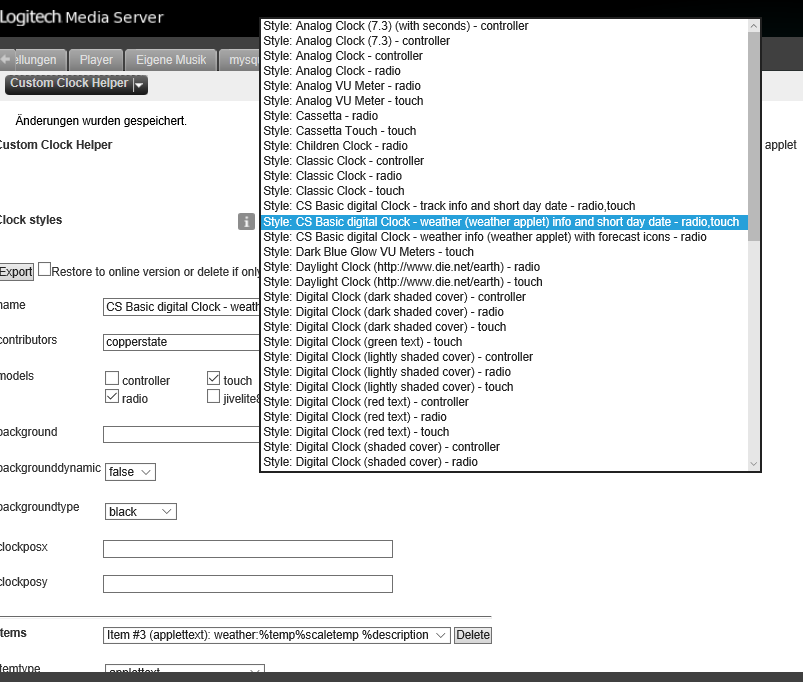Open the Custom Clock Helper dropdown arrow
Screen dimensions: 803x682
coord(139,85)
